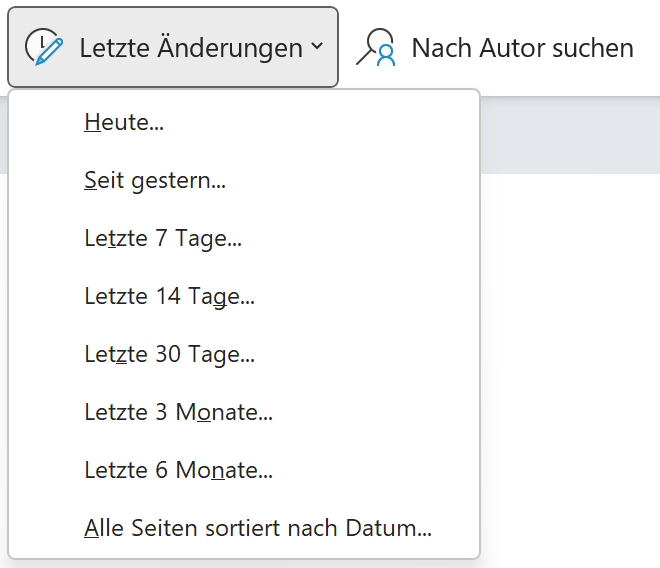Click the white toolbar gap before Nach Autor suchen
660x568 pixels.
point(346,47)
